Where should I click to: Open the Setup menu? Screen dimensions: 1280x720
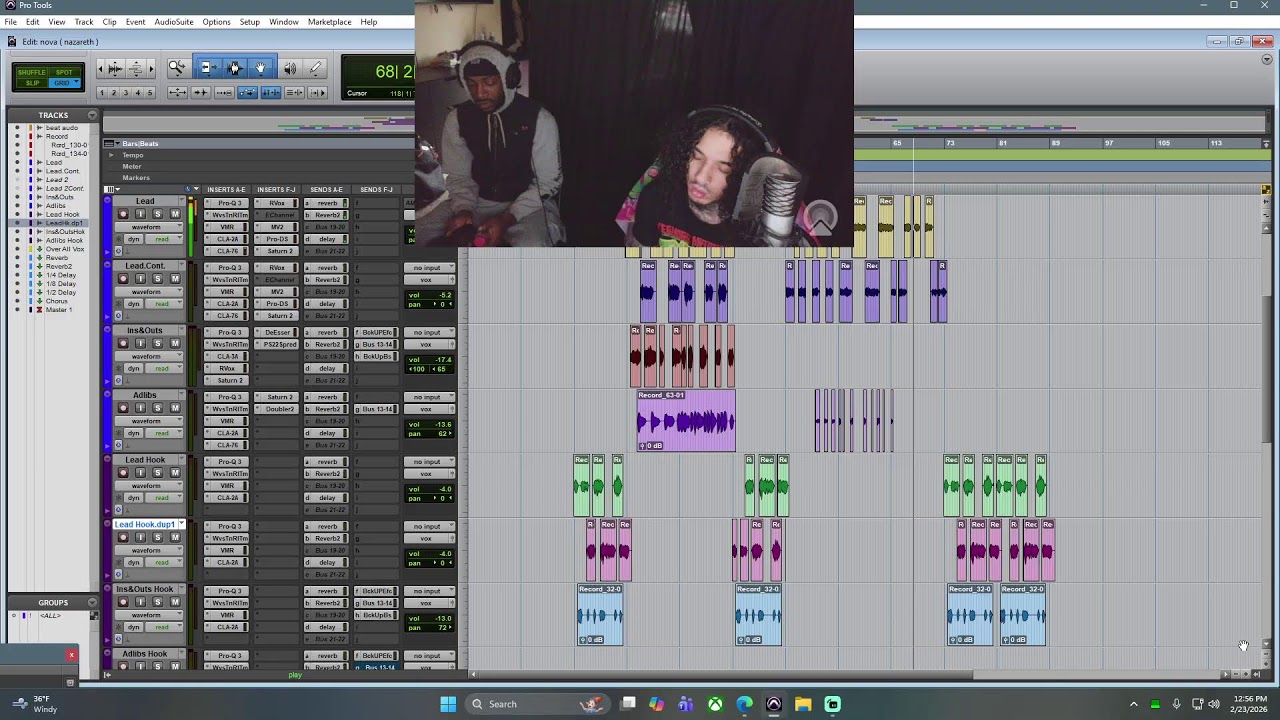click(x=249, y=22)
